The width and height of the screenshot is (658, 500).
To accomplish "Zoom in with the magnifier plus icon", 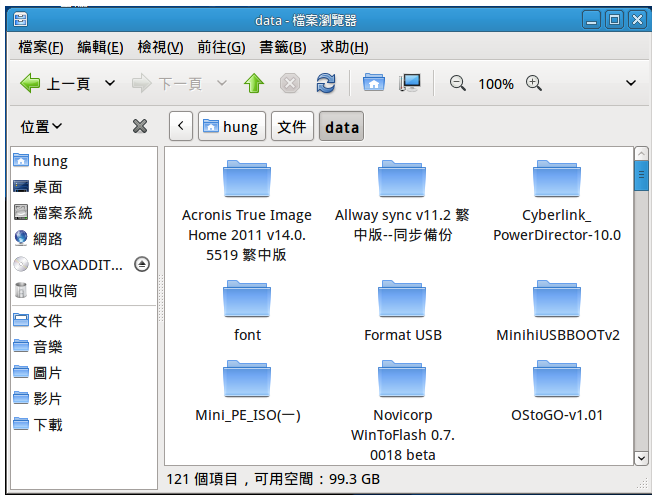I will (534, 83).
